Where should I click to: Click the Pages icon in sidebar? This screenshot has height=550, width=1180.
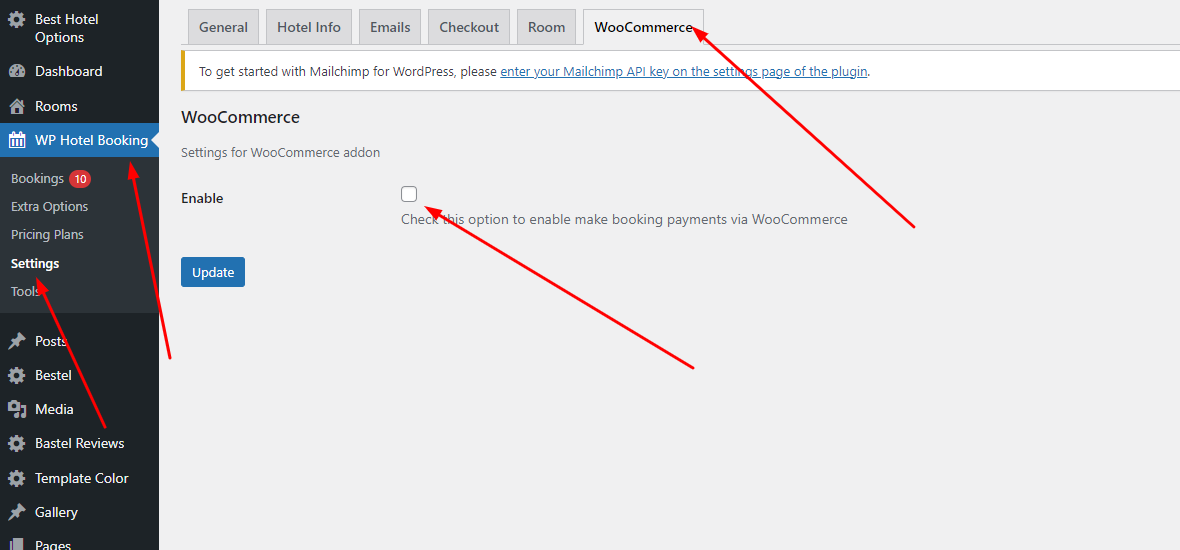[x=17, y=544]
